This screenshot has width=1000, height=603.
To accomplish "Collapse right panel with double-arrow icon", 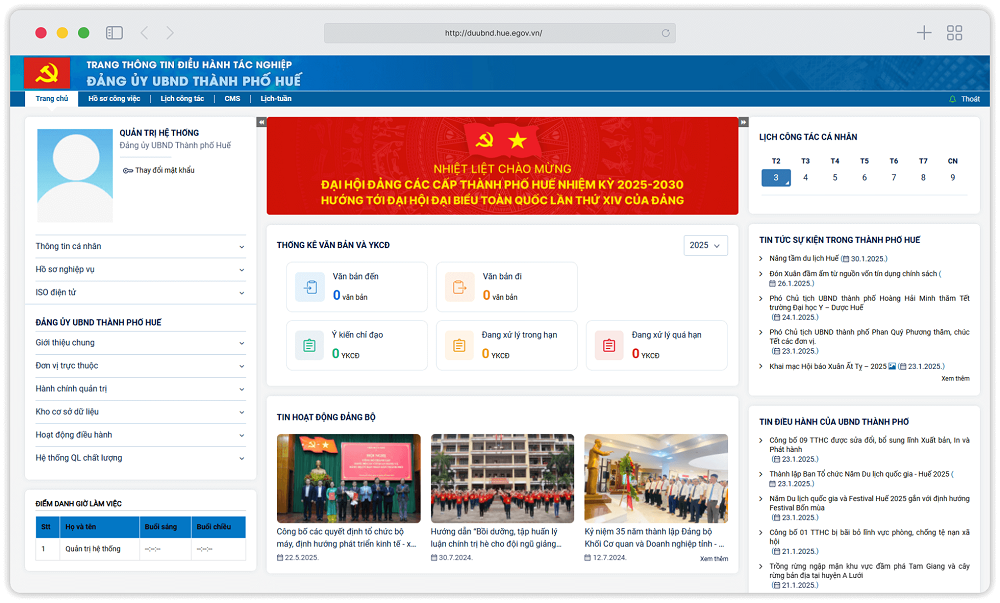I will pos(743,122).
